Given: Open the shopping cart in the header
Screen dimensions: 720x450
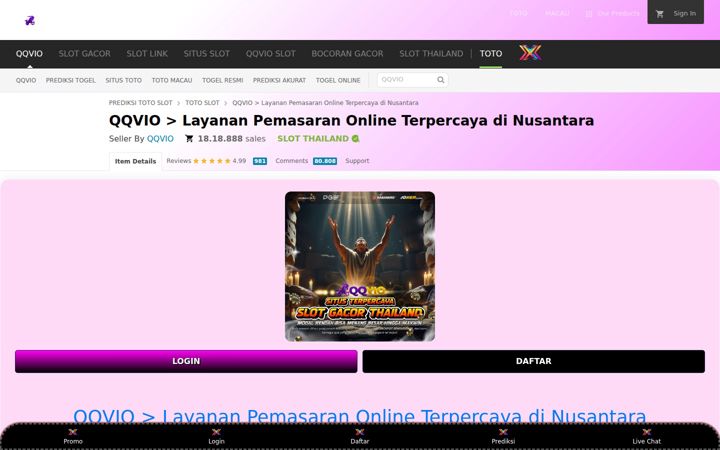Looking at the screenshot, I should (660, 14).
